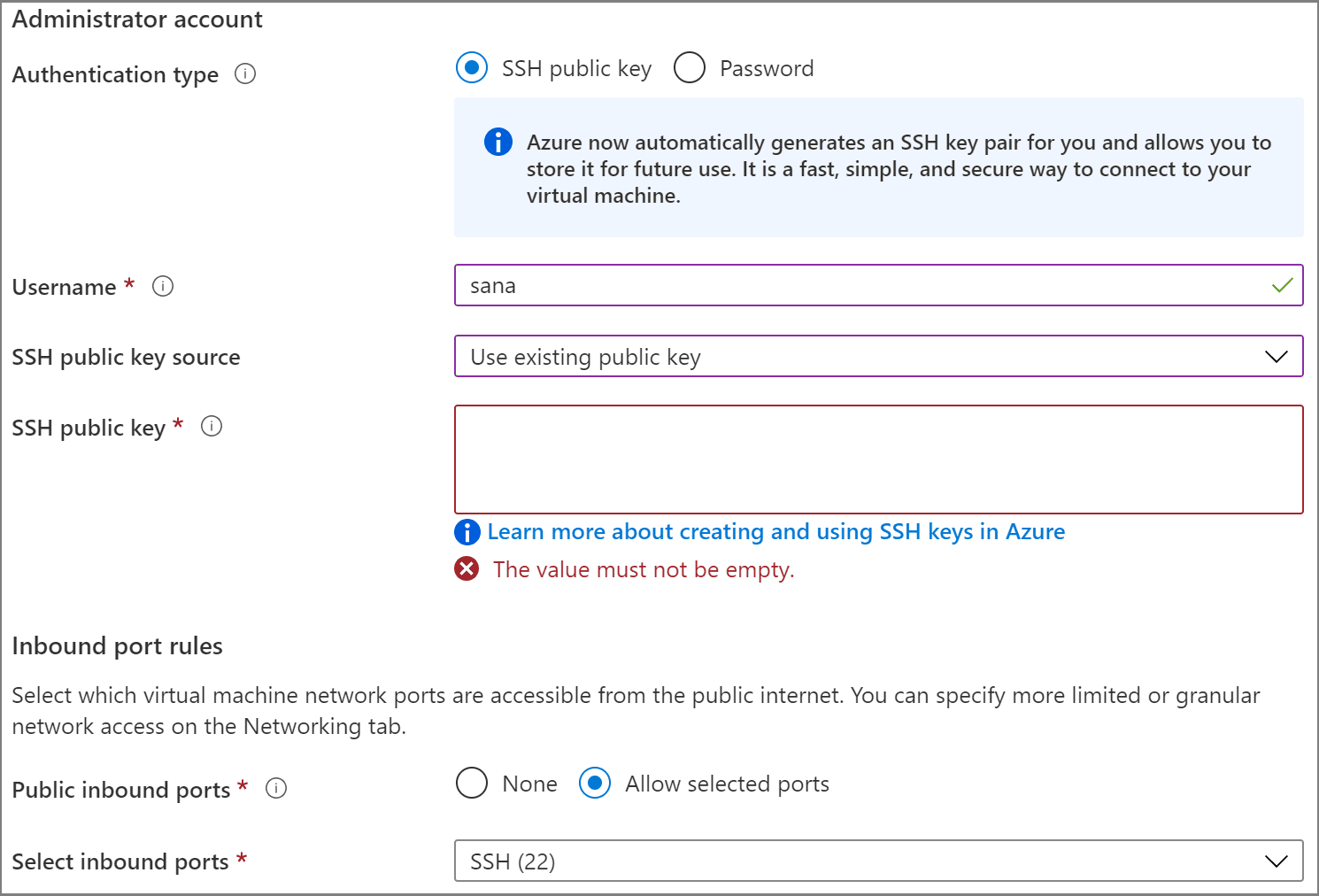Click inside the SSH public key text area

coord(878,459)
